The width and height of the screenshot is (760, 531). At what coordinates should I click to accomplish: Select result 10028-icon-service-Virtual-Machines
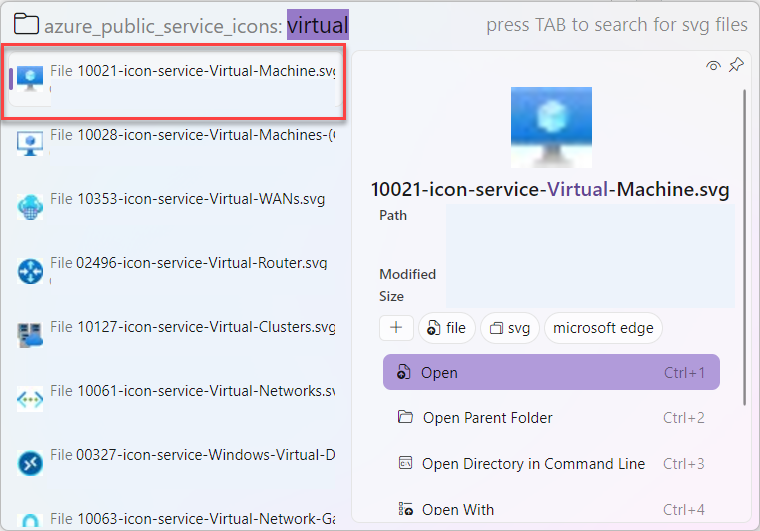pos(174,143)
